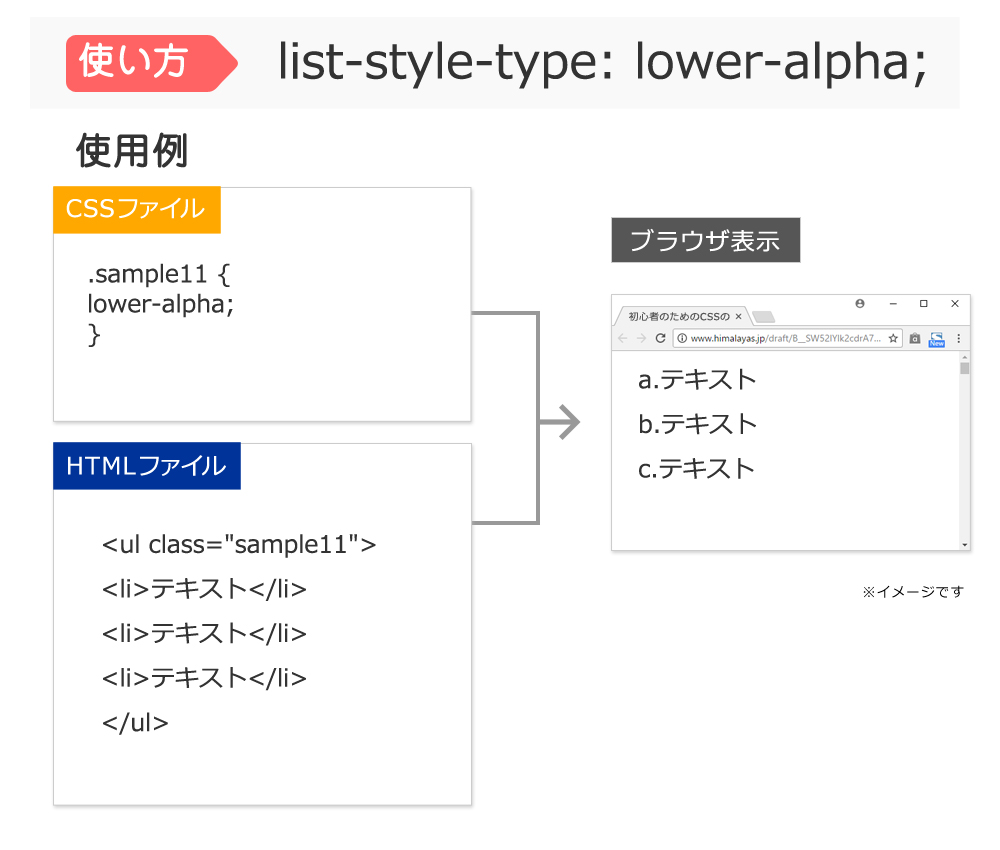Click the browser back arrow
This screenshot has height=850, width=1000.
click(623, 338)
